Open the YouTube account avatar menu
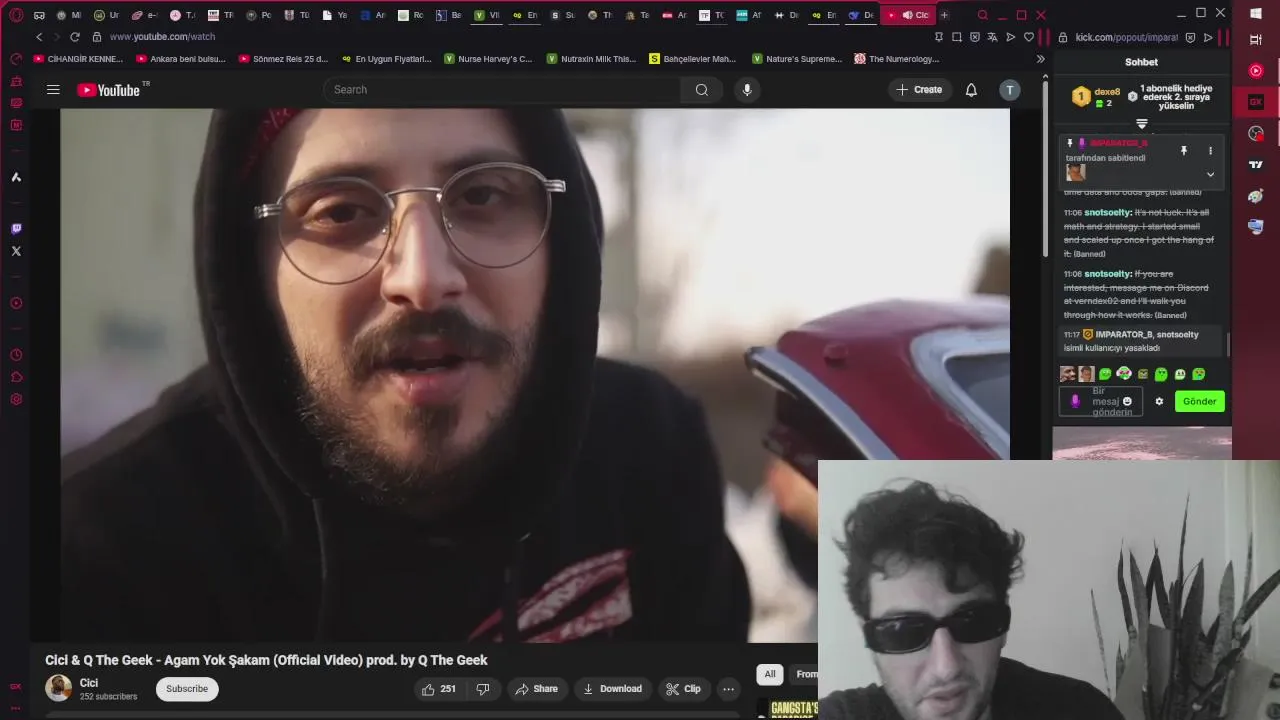The width and height of the screenshot is (1280, 720). click(x=1010, y=90)
